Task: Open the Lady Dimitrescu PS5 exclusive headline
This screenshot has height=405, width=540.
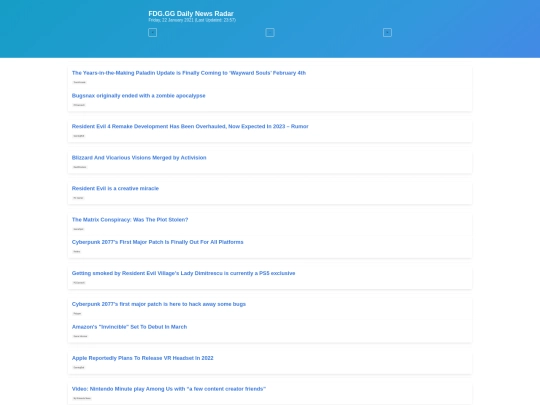Action: (184, 273)
